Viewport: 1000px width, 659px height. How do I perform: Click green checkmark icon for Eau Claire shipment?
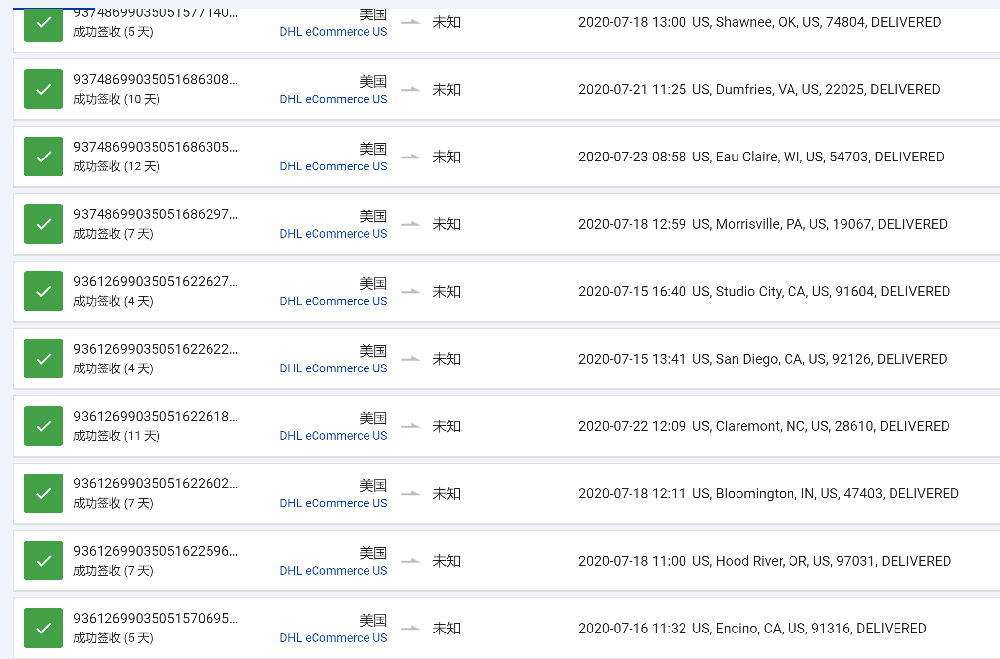(43, 156)
